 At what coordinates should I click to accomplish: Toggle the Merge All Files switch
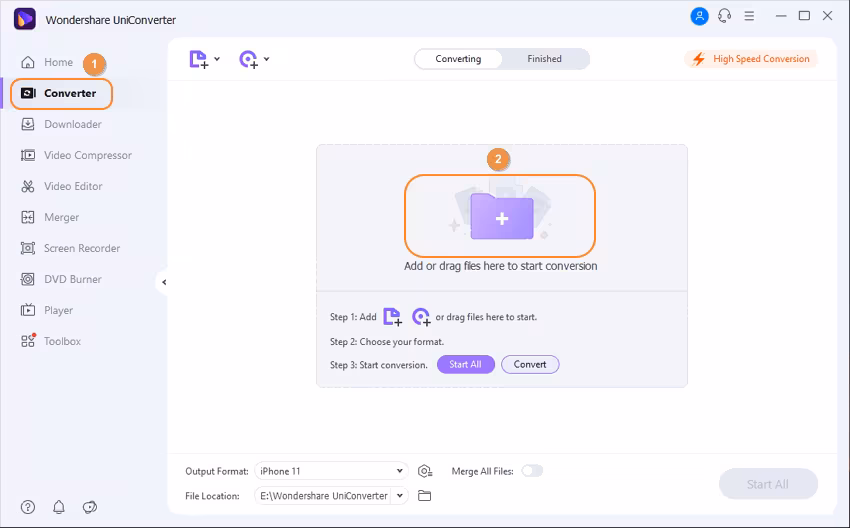pos(532,471)
